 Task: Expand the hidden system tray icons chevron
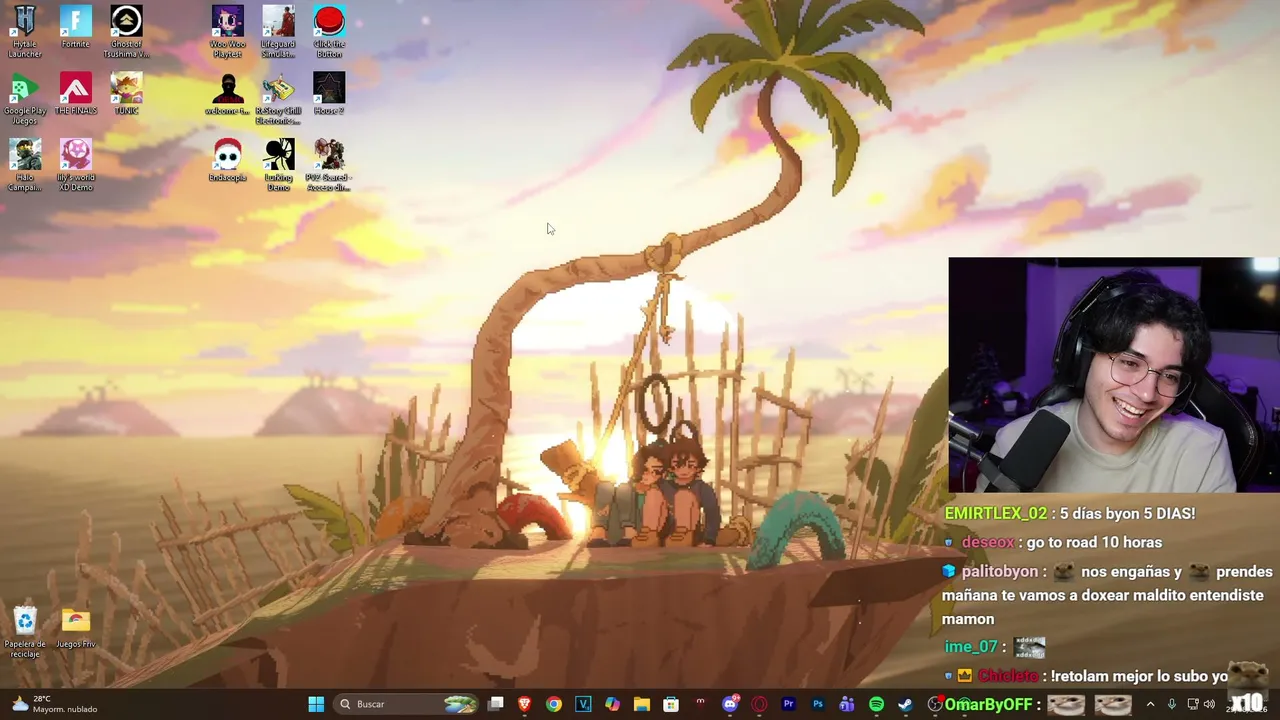pyautogui.click(x=1150, y=704)
